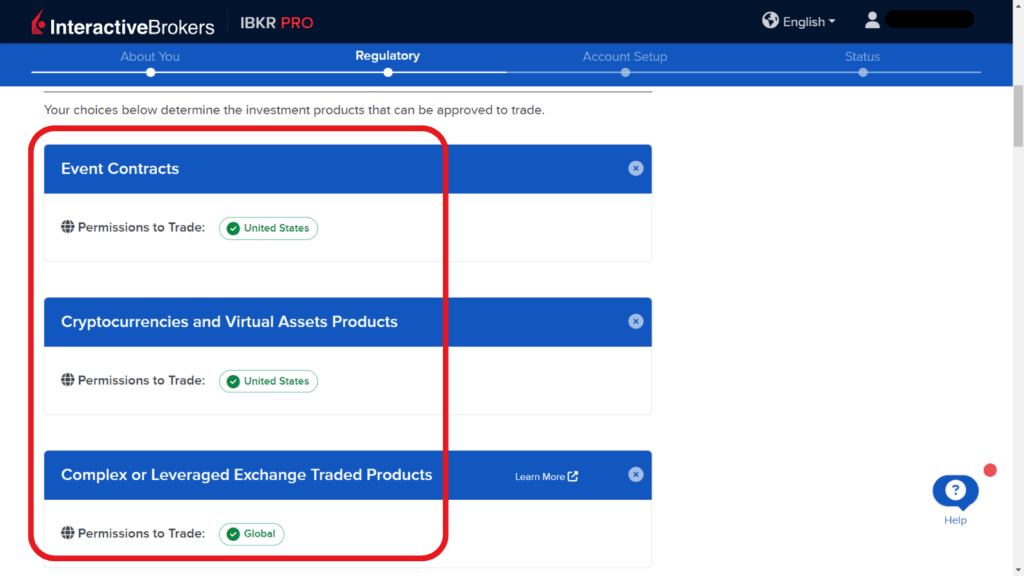Select the globe icon beside Permissions to Trade for Event Contracts

(x=66, y=227)
